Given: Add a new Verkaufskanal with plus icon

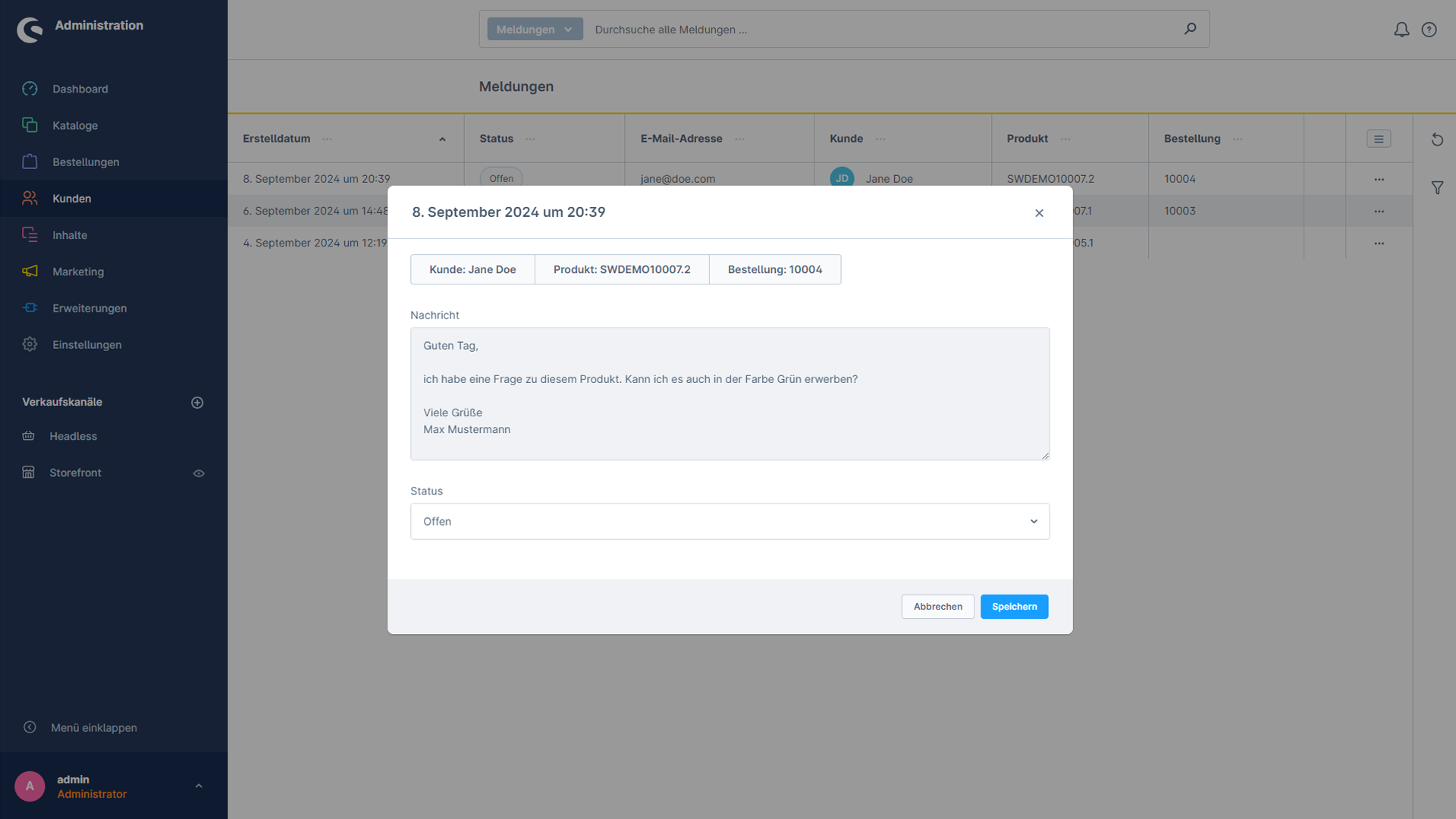Looking at the screenshot, I should tap(197, 403).
